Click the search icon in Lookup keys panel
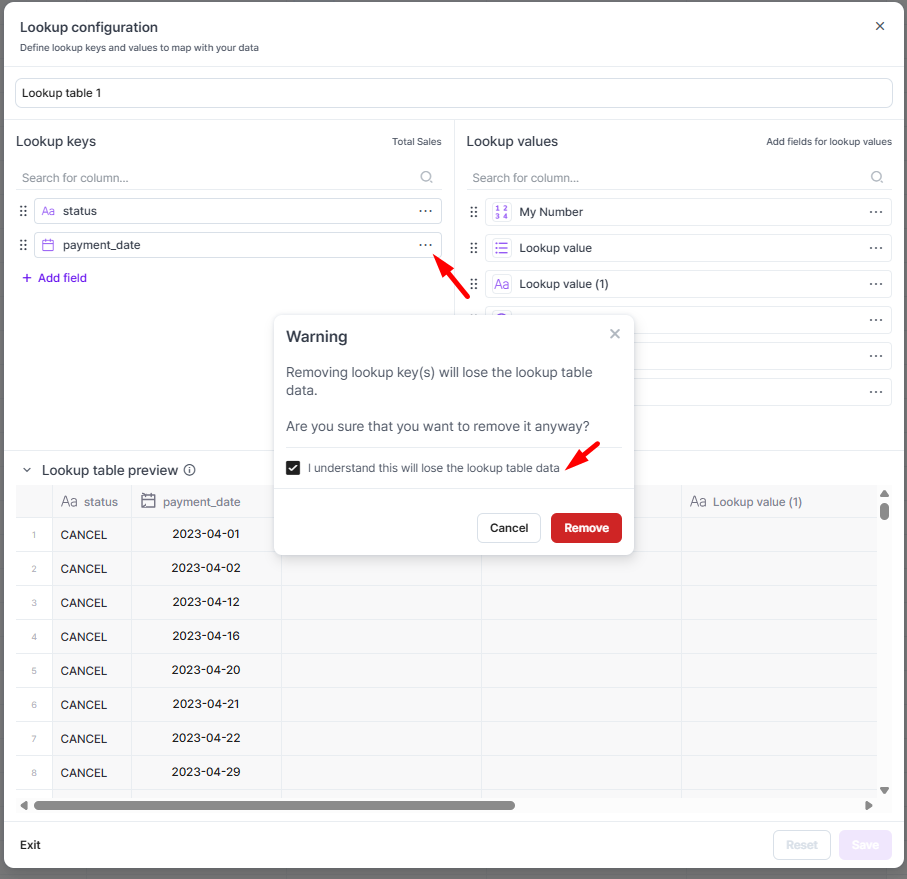 tap(426, 177)
